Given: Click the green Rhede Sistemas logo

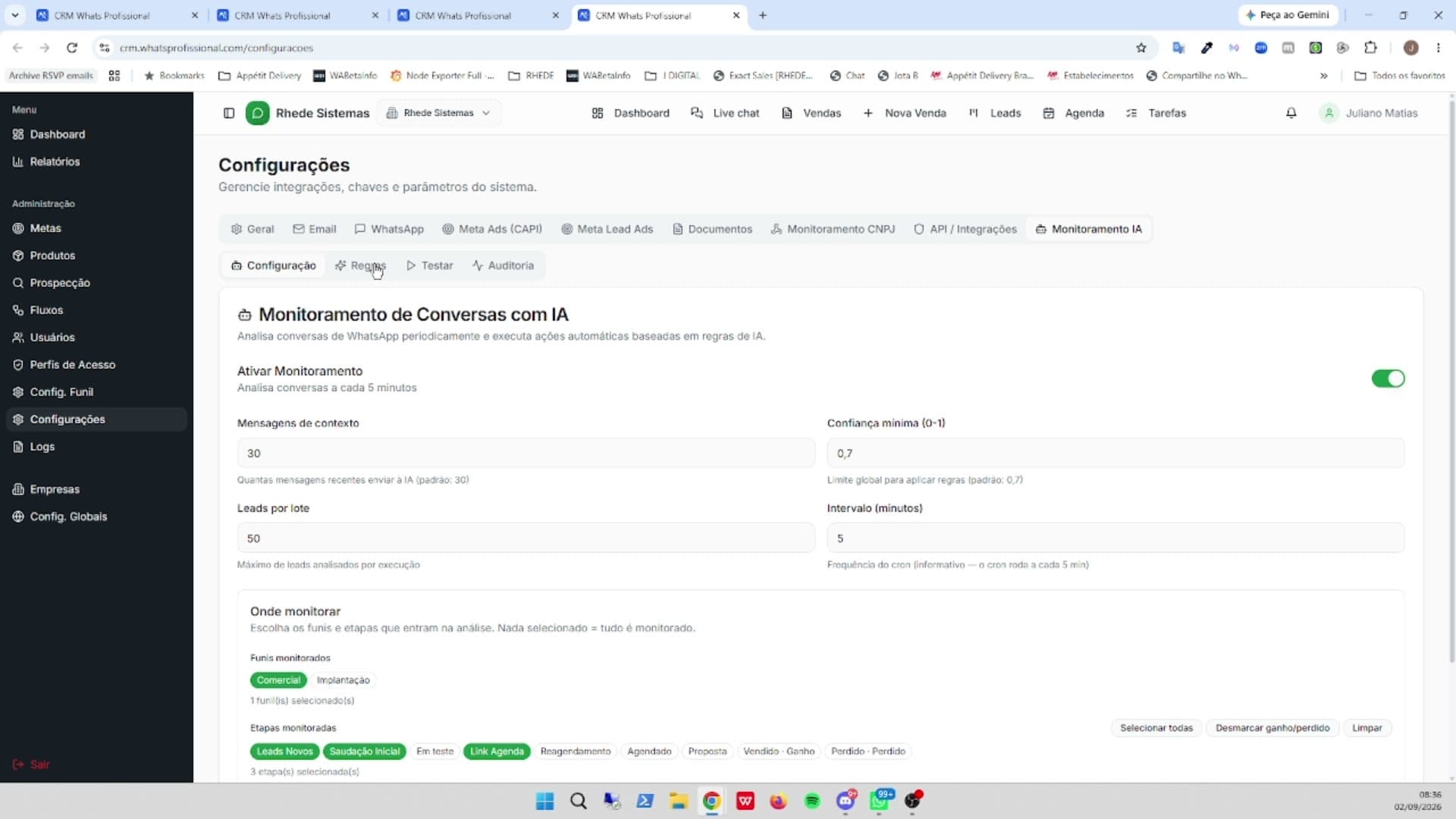Looking at the screenshot, I should (257, 113).
